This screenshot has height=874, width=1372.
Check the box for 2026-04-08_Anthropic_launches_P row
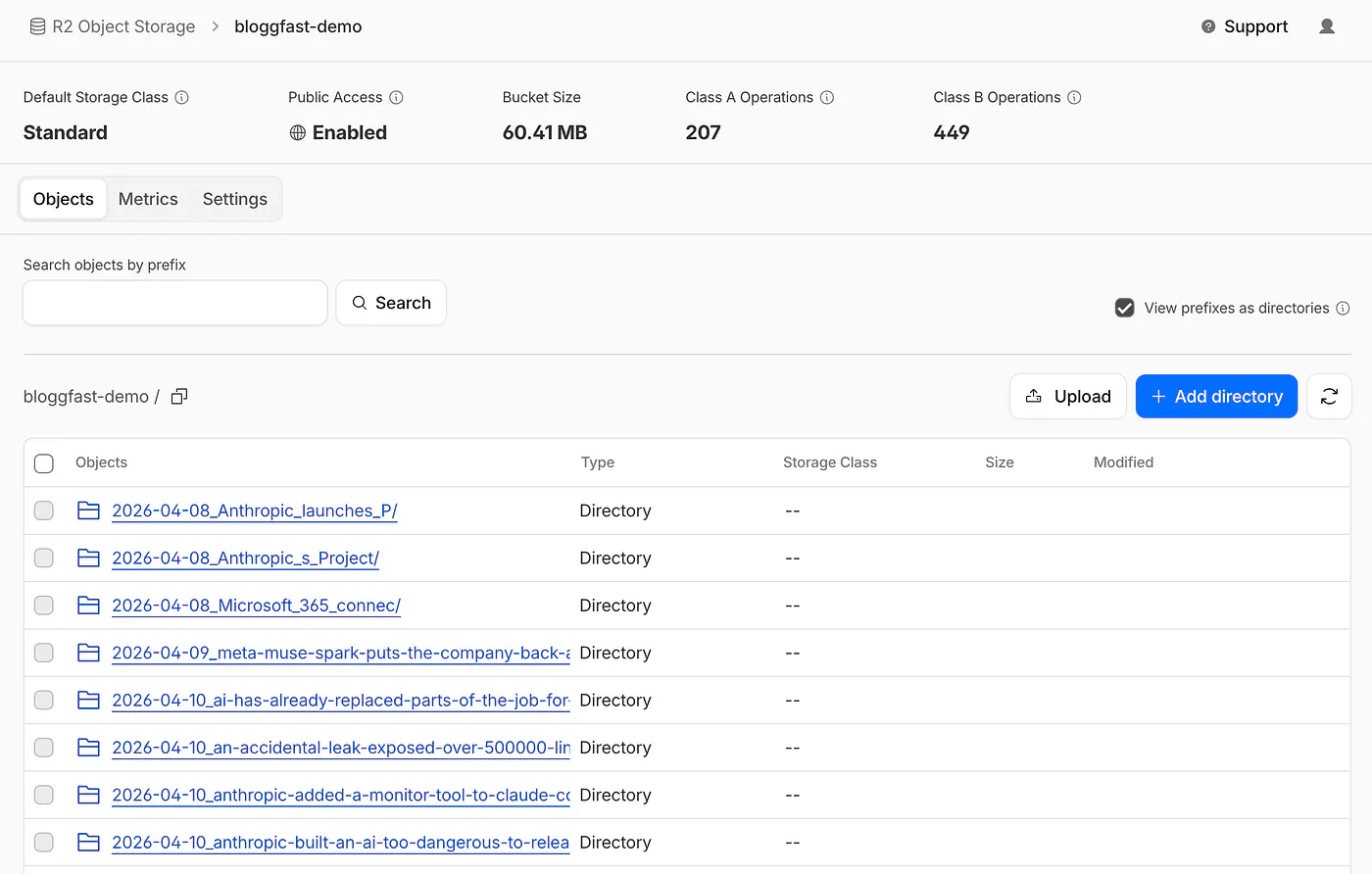[x=44, y=510]
